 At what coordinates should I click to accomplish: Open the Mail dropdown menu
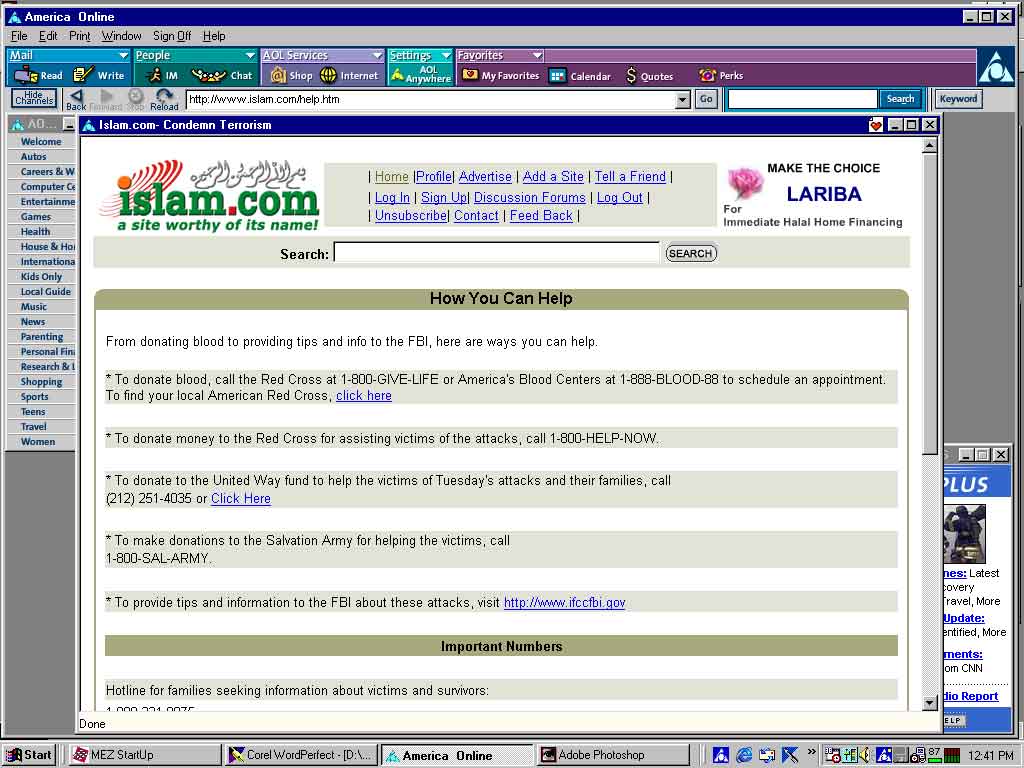click(x=69, y=56)
